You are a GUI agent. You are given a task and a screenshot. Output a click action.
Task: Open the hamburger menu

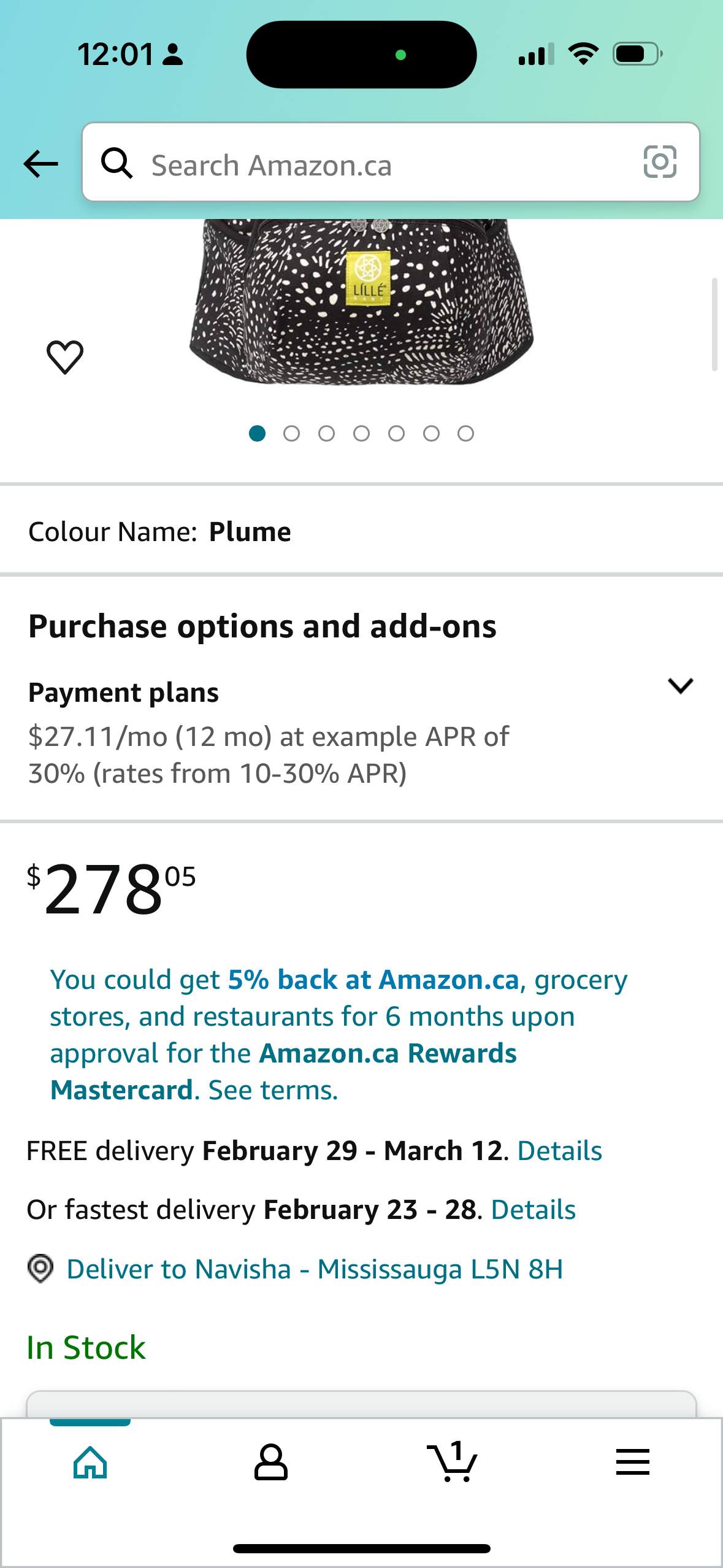coord(632,1462)
